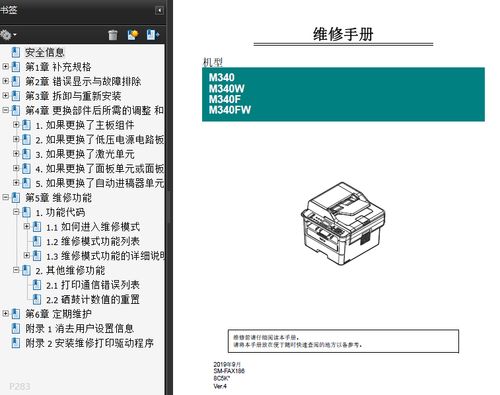Click the bookmark icon beside 安全信息
Screen dimensions: 500x395
click(16, 52)
